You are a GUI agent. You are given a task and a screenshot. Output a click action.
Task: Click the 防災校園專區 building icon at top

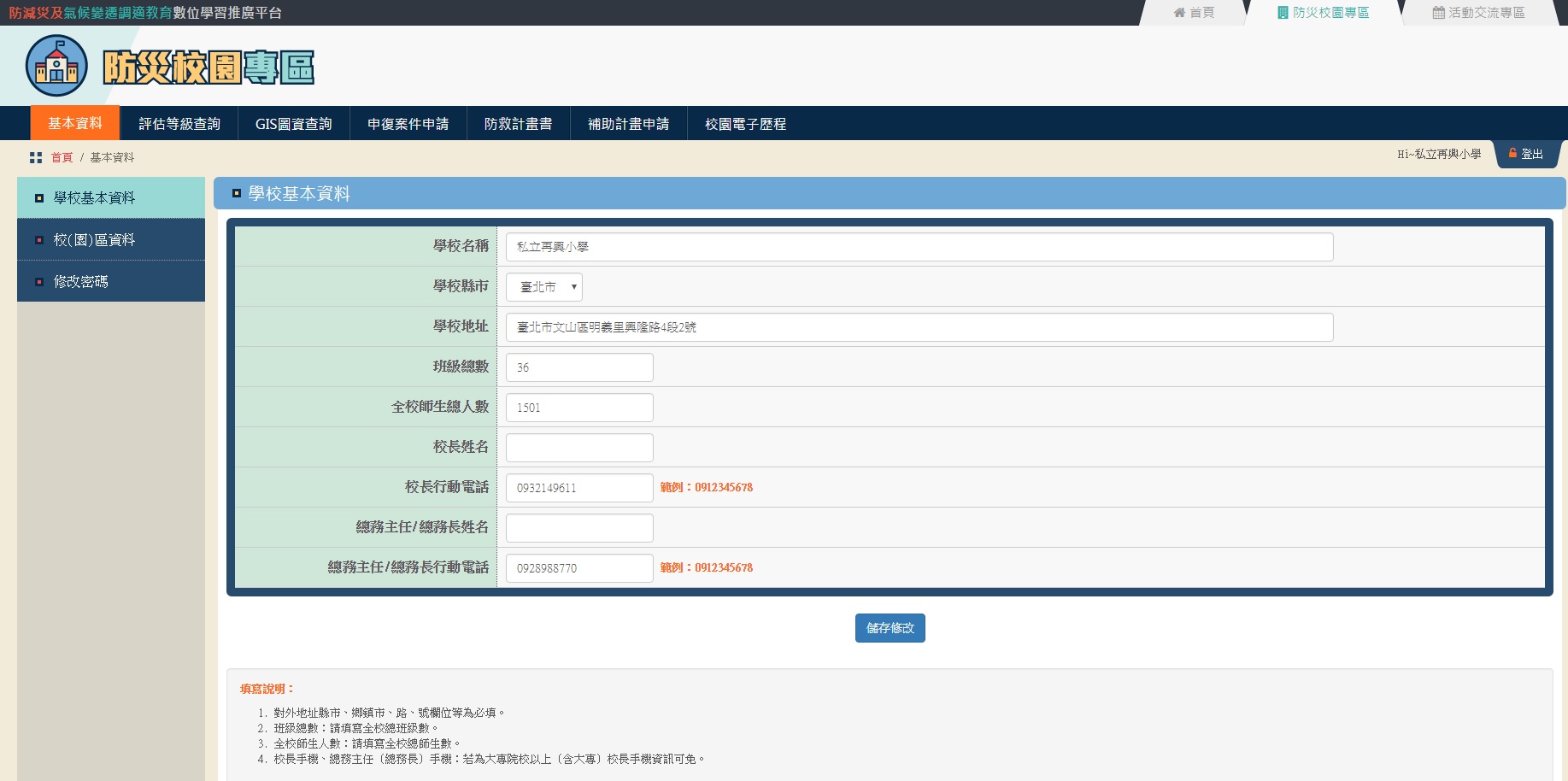point(1283,13)
